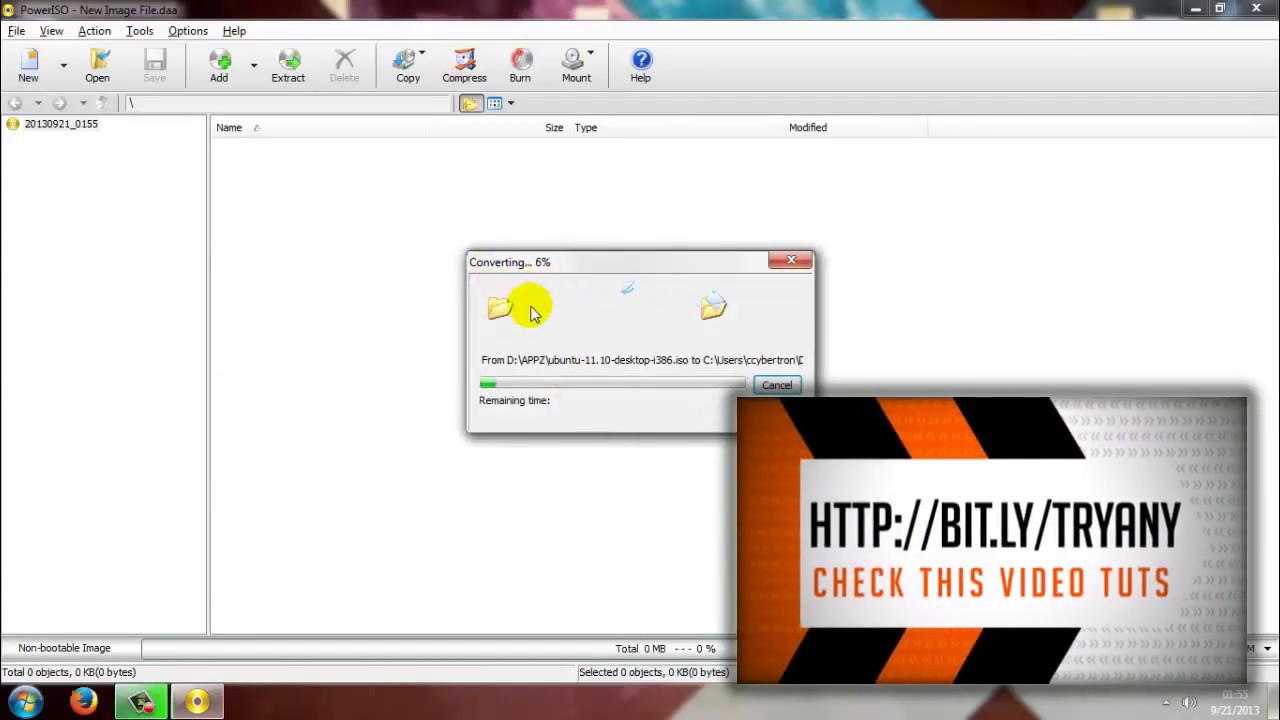This screenshot has width=1280, height=720.
Task: Click Selected 0 objects status text
Action: pyautogui.click(x=654, y=672)
